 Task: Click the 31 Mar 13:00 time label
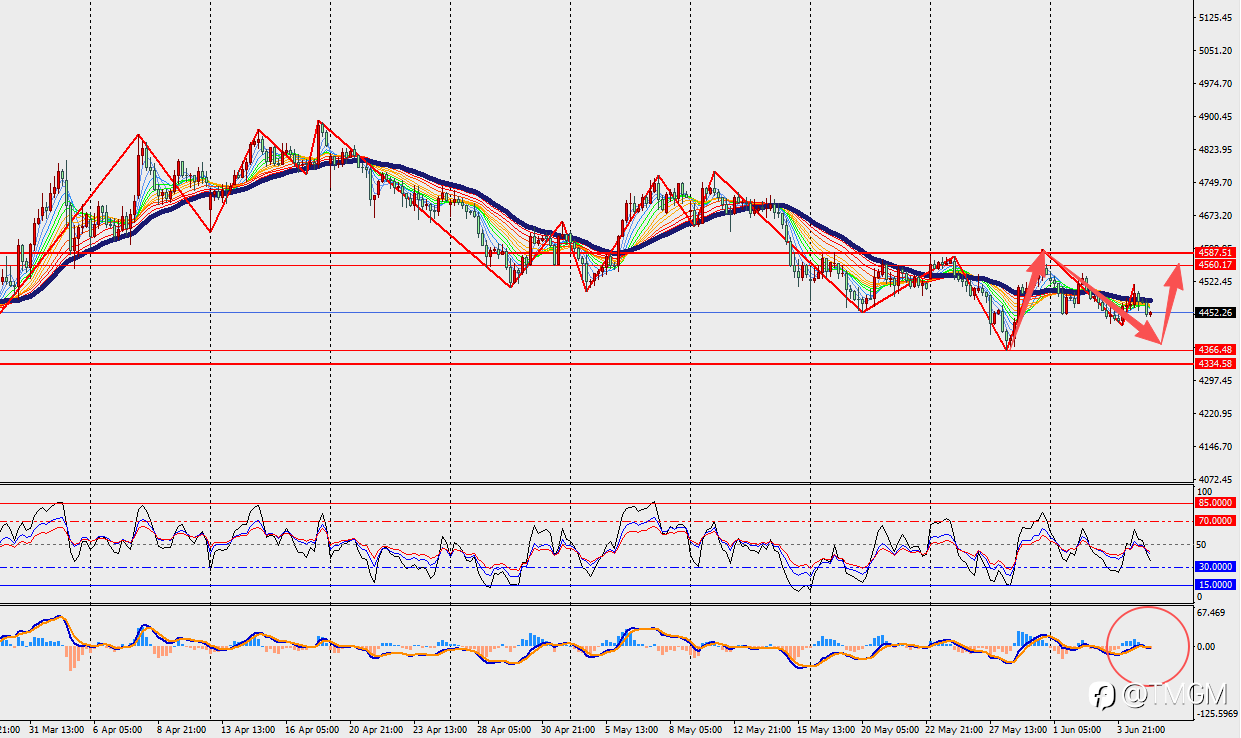57,730
